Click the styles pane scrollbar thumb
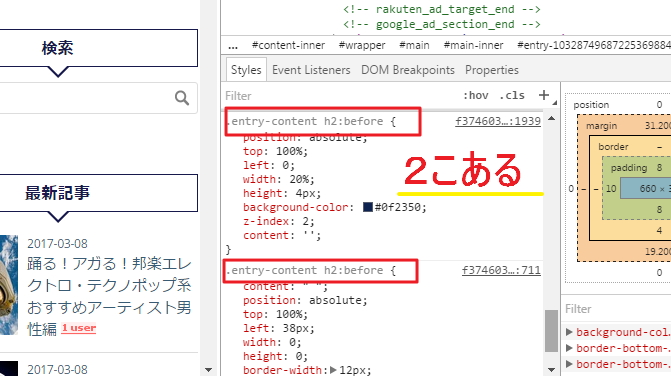 click(x=551, y=331)
